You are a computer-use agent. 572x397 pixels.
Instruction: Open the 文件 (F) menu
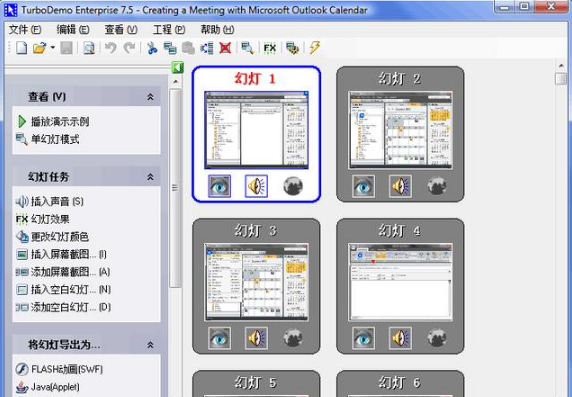tap(25, 30)
